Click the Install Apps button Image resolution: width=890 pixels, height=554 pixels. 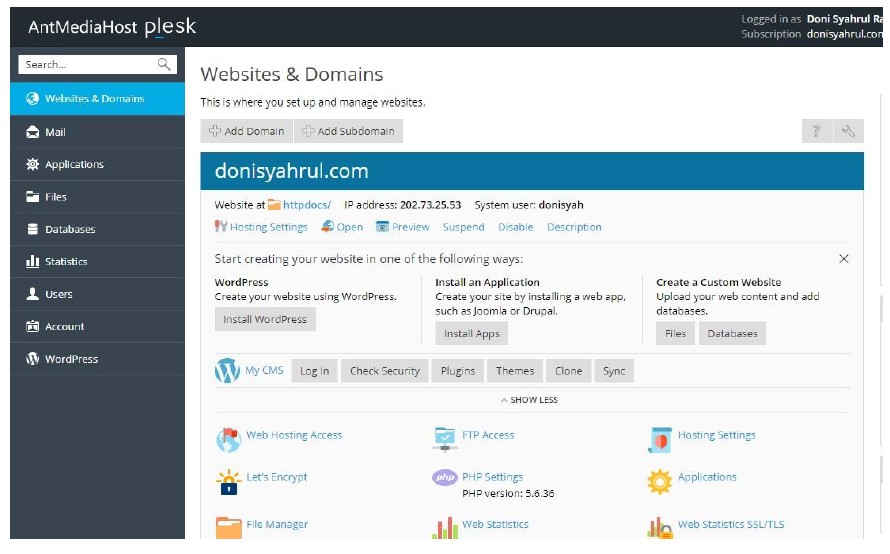[x=472, y=334]
